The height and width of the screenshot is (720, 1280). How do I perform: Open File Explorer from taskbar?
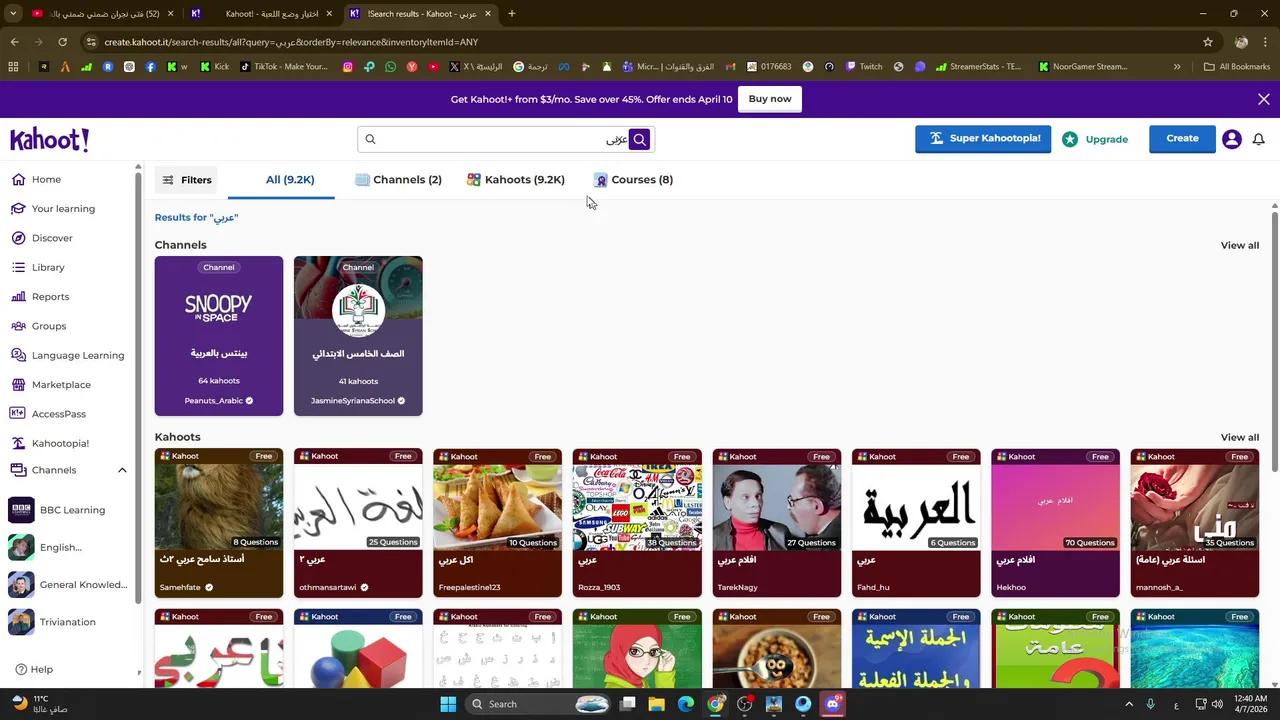pos(657,704)
